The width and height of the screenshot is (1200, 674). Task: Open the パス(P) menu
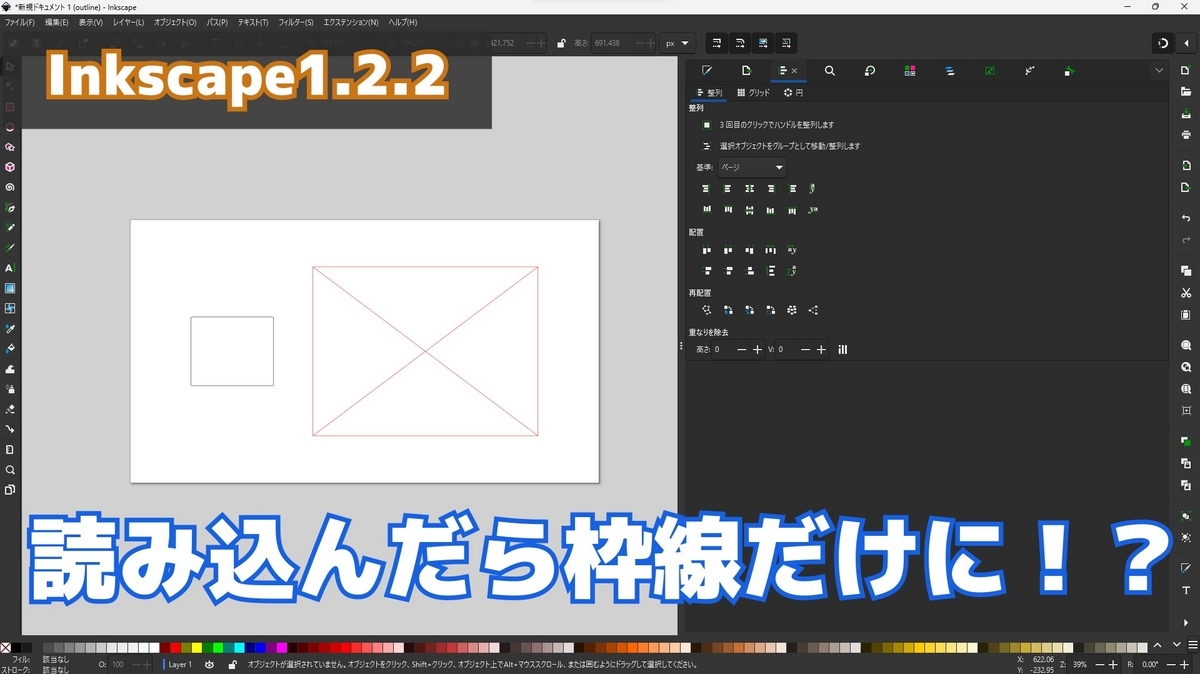coord(217,22)
